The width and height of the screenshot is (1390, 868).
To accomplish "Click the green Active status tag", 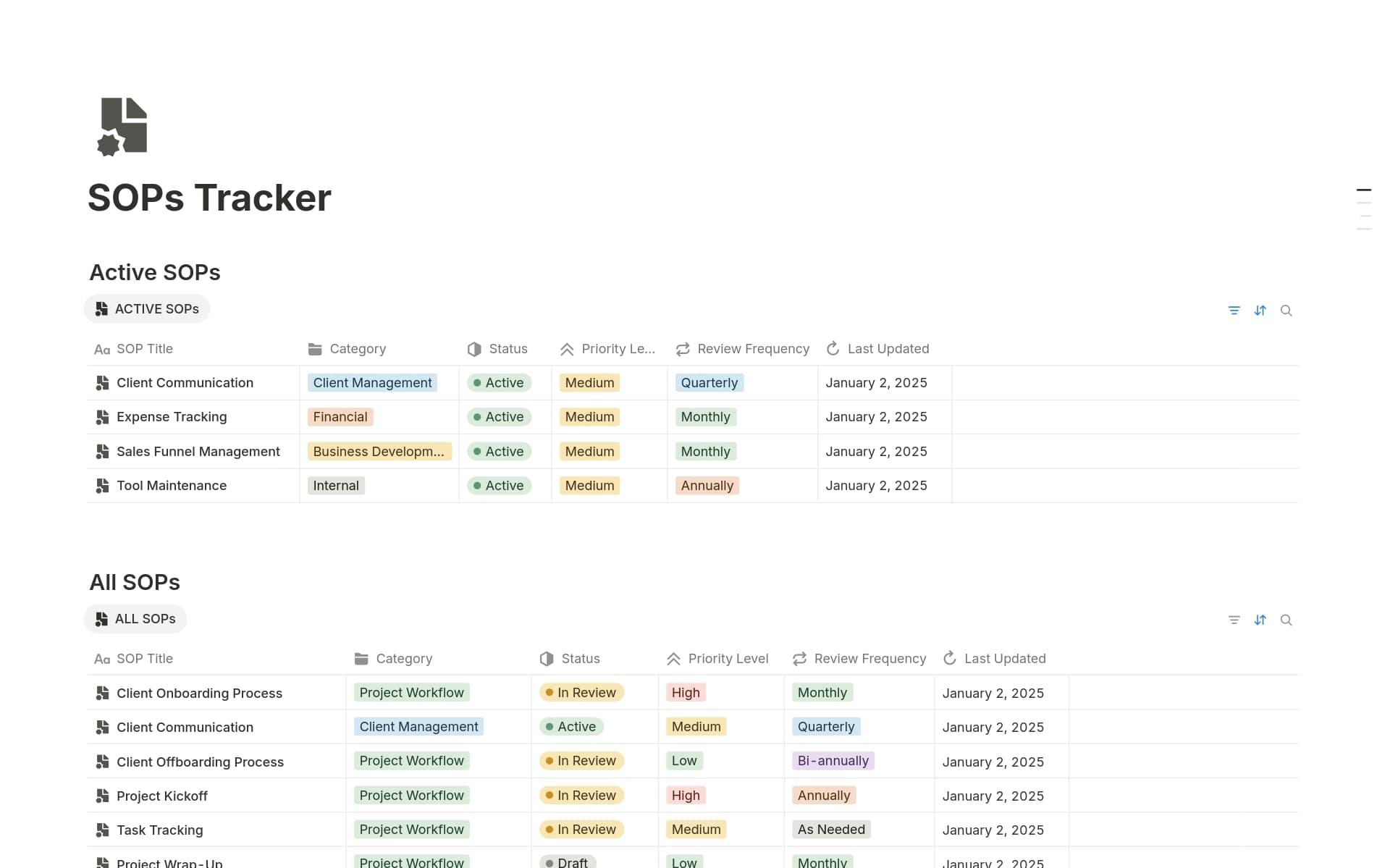I will [499, 382].
